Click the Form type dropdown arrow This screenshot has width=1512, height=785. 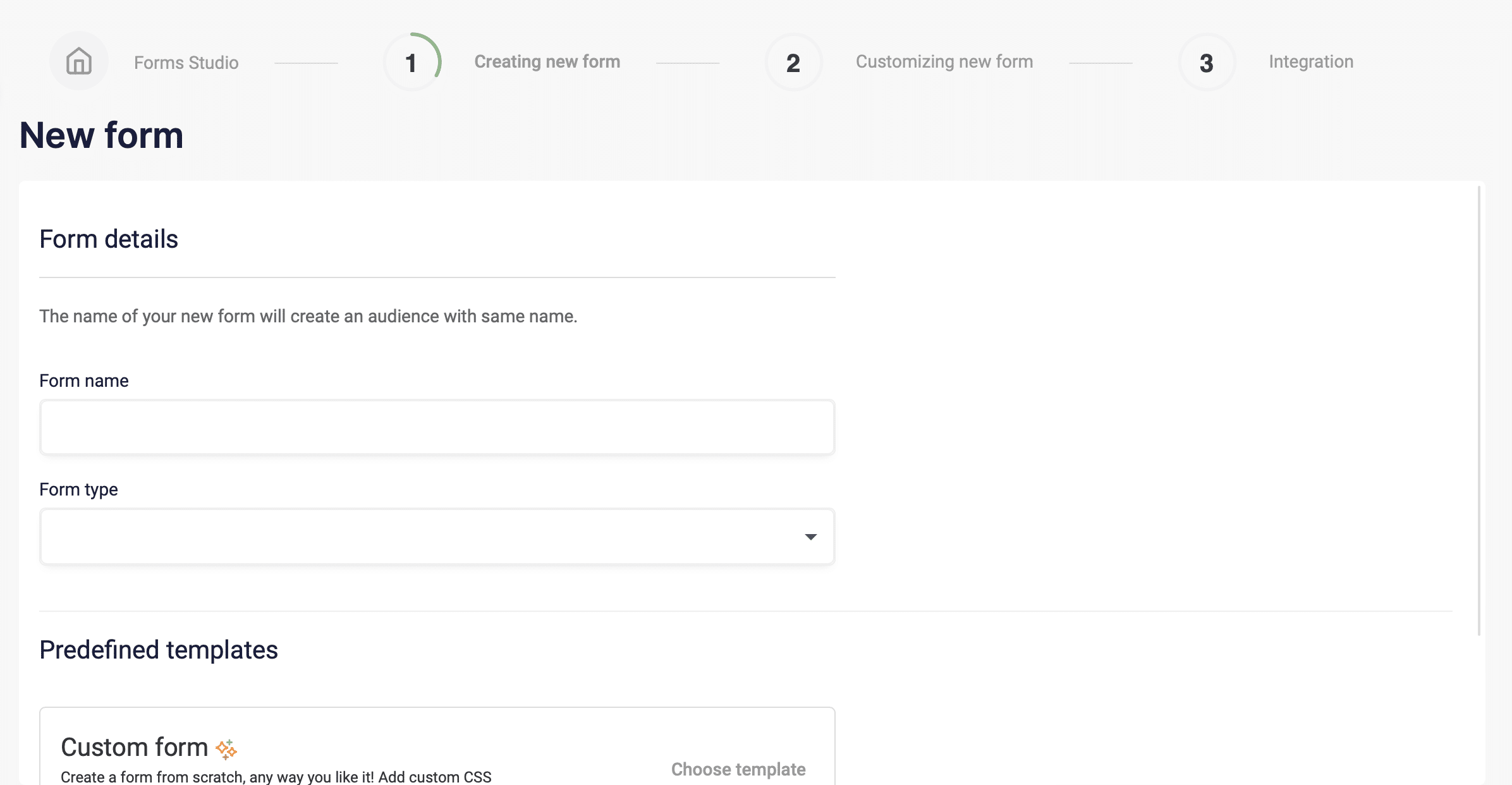(x=812, y=536)
